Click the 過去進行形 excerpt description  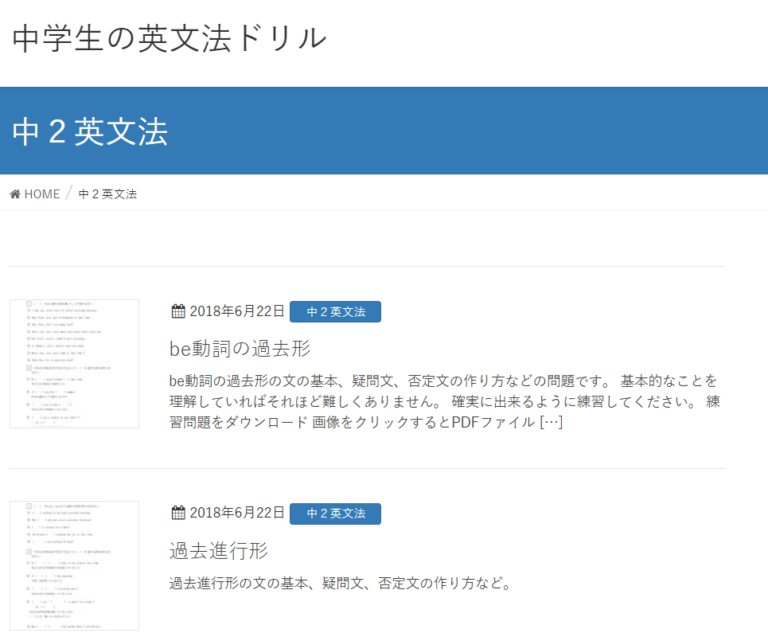pyautogui.click(x=341, y=583)
